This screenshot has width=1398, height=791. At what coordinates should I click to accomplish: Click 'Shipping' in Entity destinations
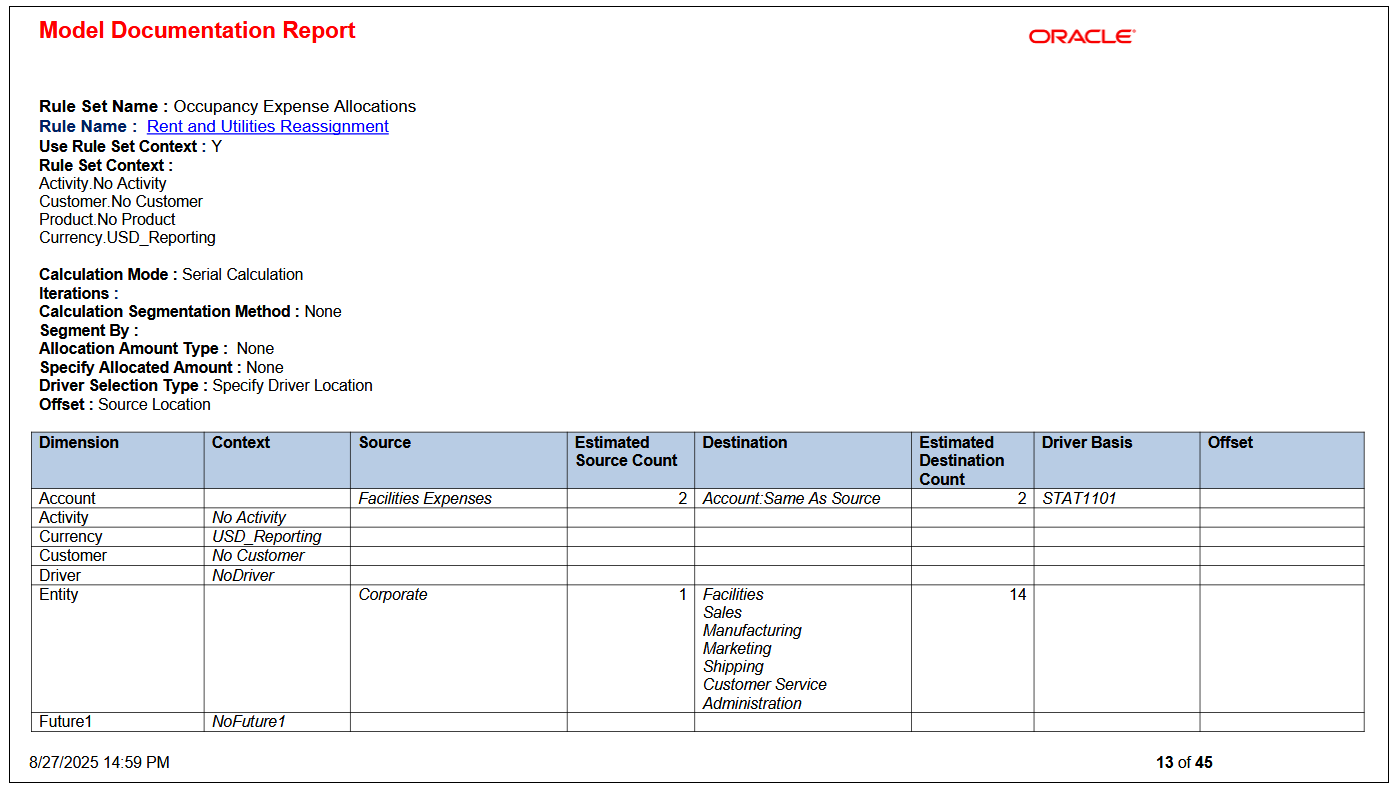click(x=733, y=666)
